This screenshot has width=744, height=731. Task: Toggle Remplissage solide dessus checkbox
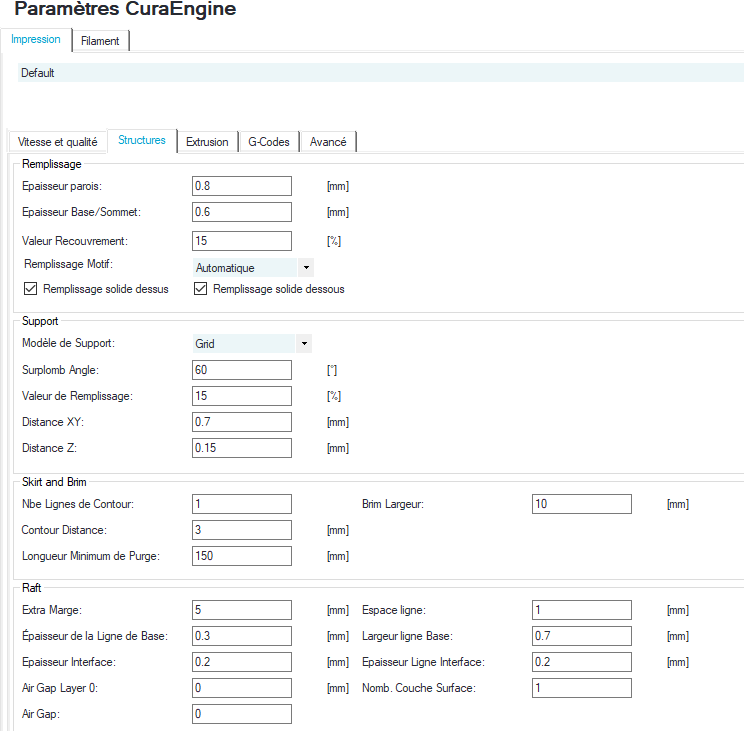[30, 288]
